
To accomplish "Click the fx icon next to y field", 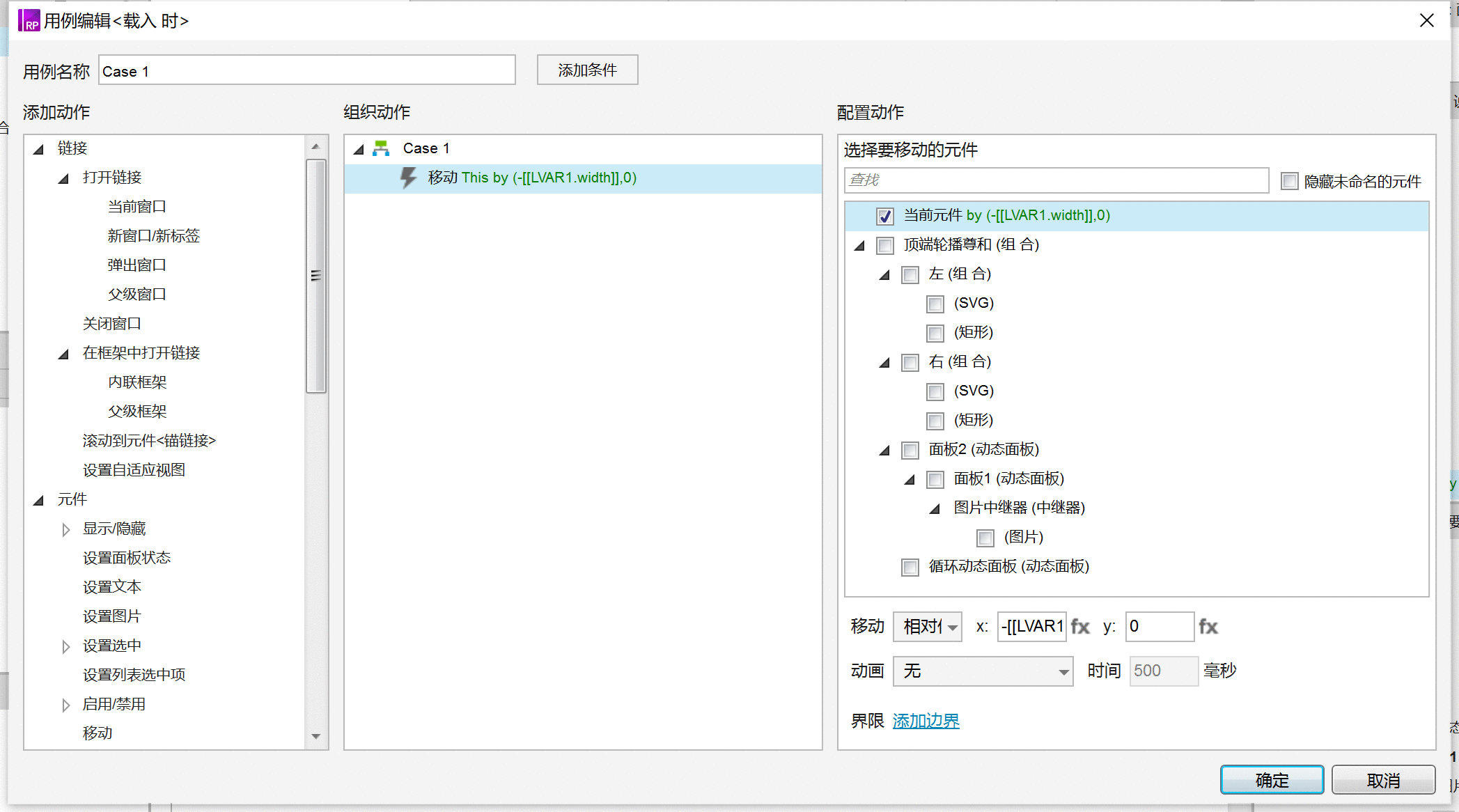I will 1208,627.
